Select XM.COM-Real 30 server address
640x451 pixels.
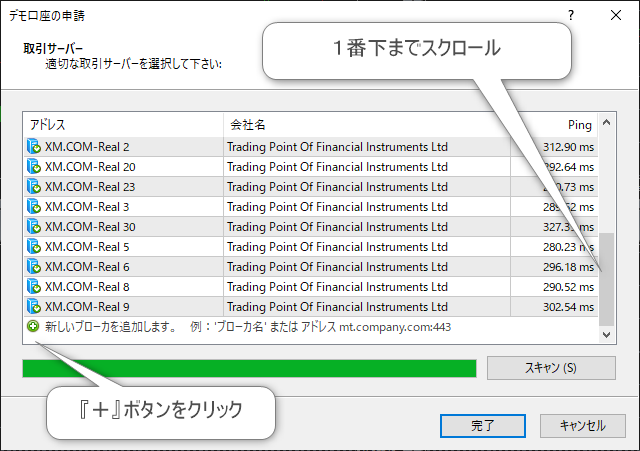(x=90, y=227)
